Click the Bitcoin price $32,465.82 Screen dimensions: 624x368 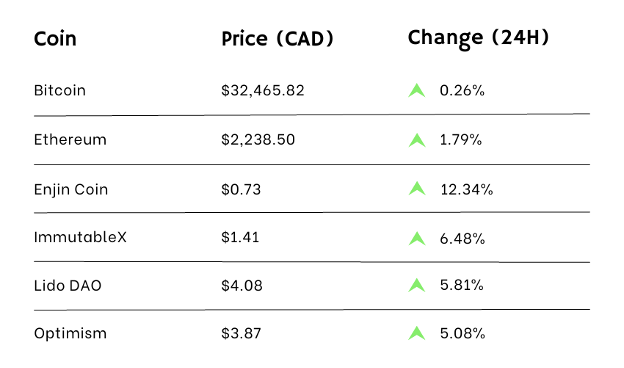[x=263, y=91]
